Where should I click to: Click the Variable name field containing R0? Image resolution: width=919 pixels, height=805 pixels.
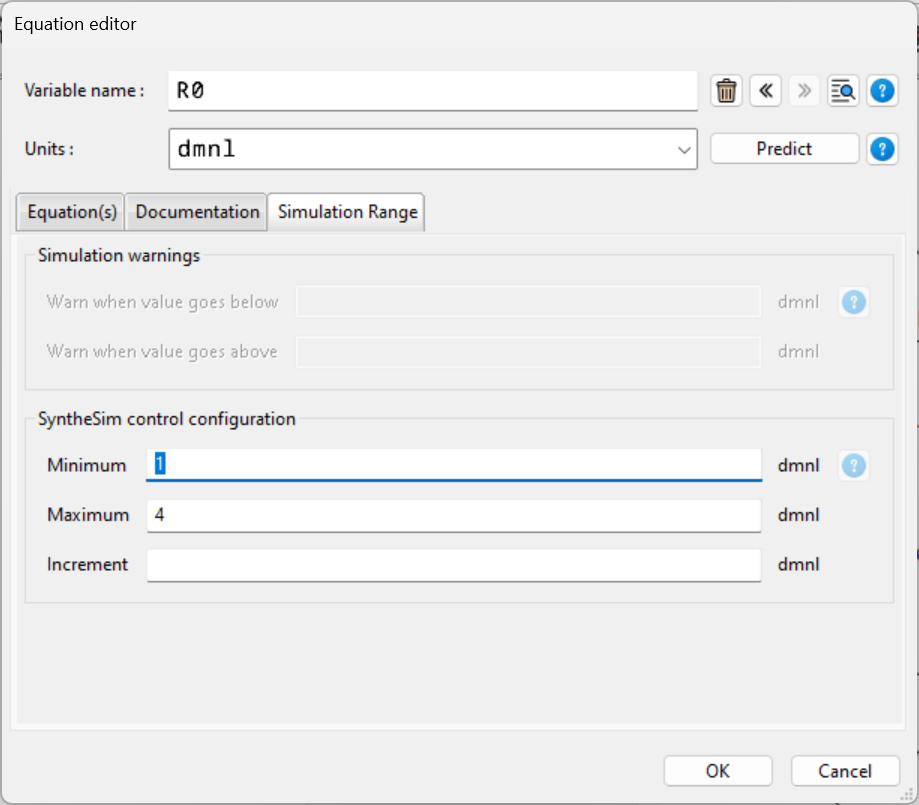[432, 91]
